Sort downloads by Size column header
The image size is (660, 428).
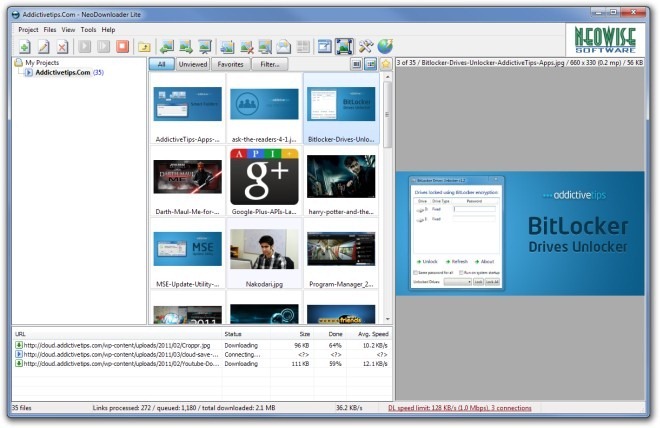[x=291, y=334]
